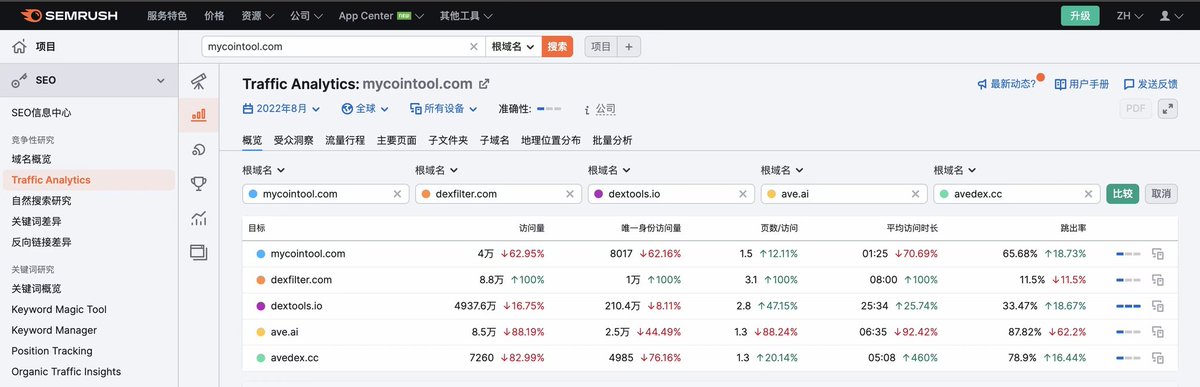Screen dimensions: 1200x387
Task: Remove mycointool.com from comparison field
Action: point(397,194)
